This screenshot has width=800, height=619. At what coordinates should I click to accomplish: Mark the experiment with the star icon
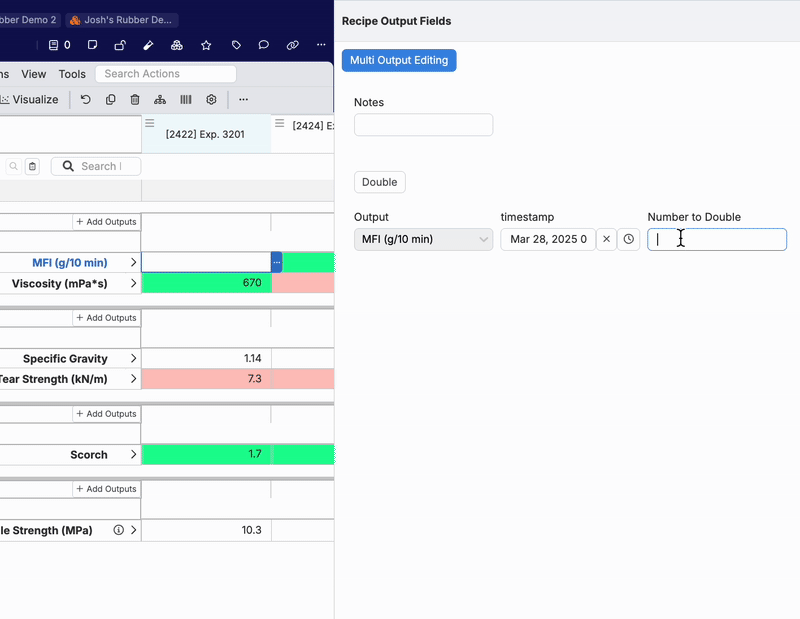coord(206,45)
